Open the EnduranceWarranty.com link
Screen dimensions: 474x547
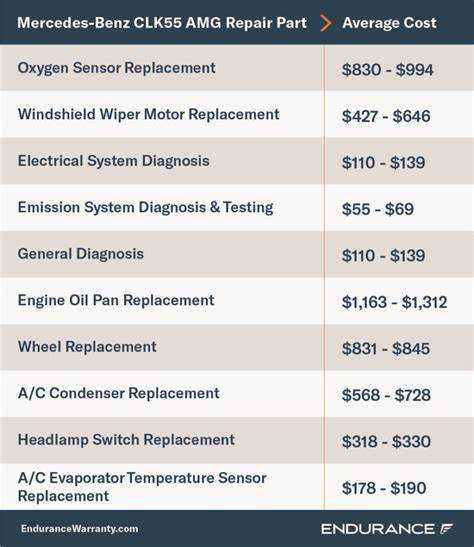pos(80,529)
